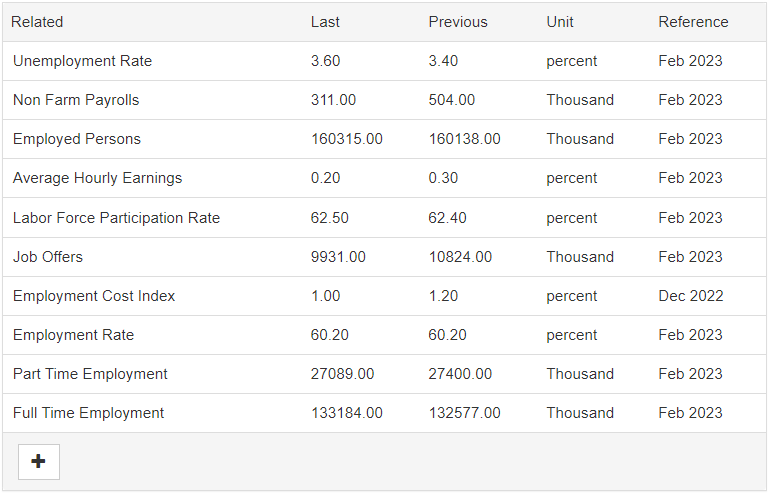Image resolution: width=771 pixels, height=497 pixels.
Task: Open the Non Farm Payrolls link
Action: point(76,100)
